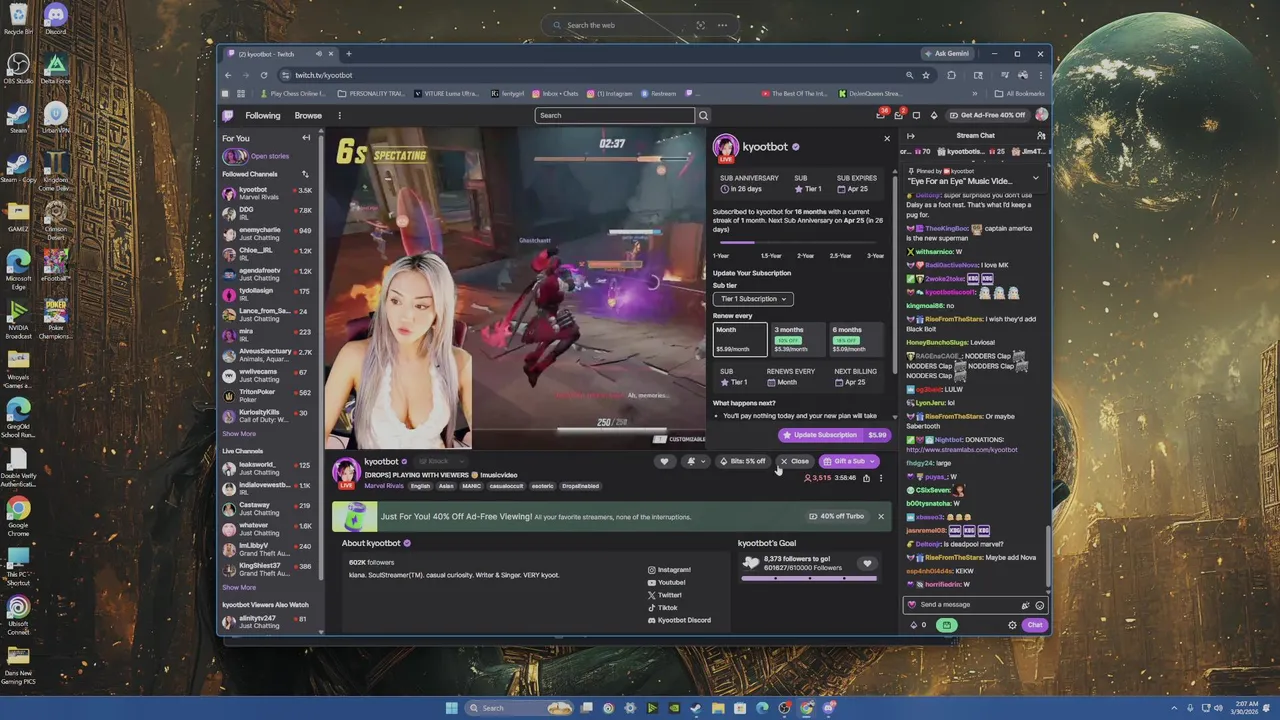Open the Following tab in Twitch nav
Screen dimensions: 1280x720
(x=263, y=115)
